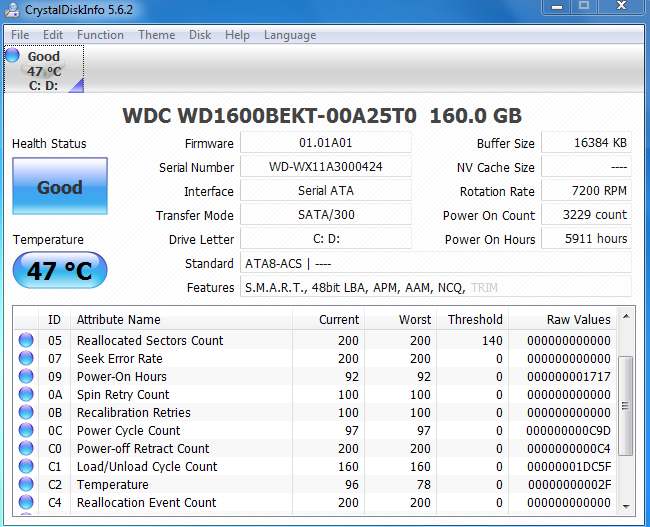Viewport: 650px width, 527px height.
Task: Click status orb for Seek Error Rate
Action: [x=26, y=358]
